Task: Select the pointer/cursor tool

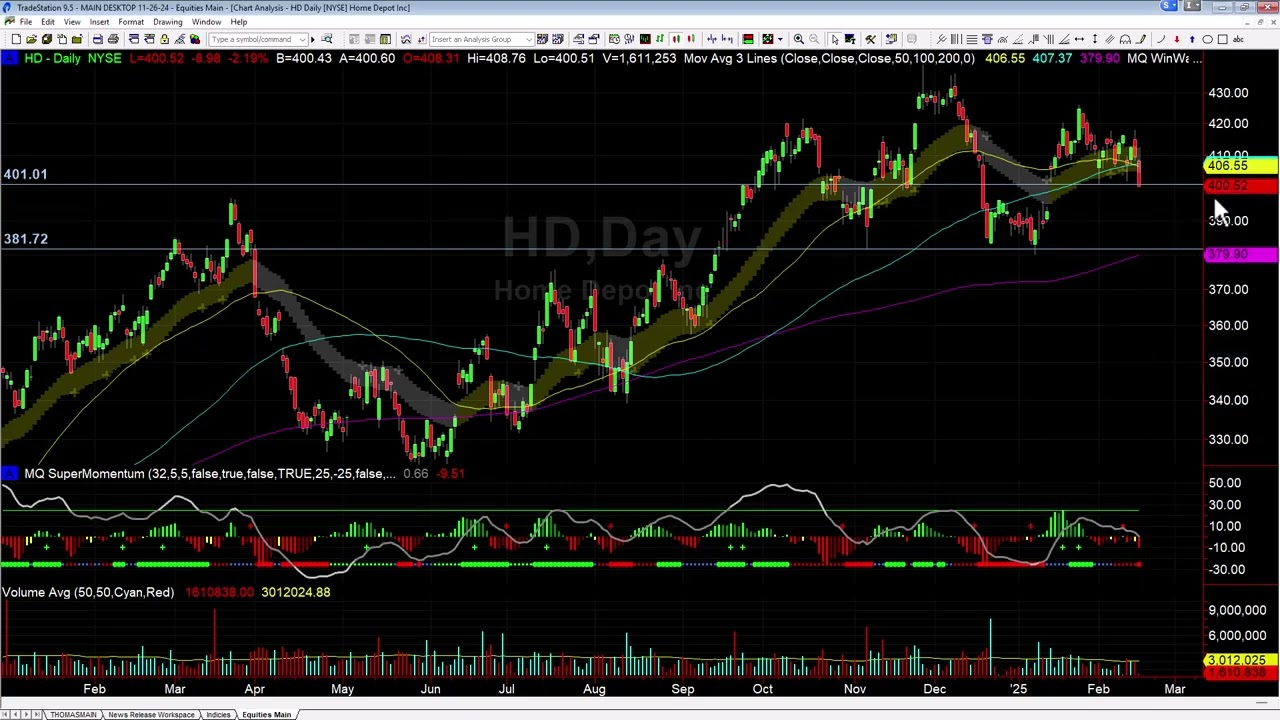Action: click(835, 39)
